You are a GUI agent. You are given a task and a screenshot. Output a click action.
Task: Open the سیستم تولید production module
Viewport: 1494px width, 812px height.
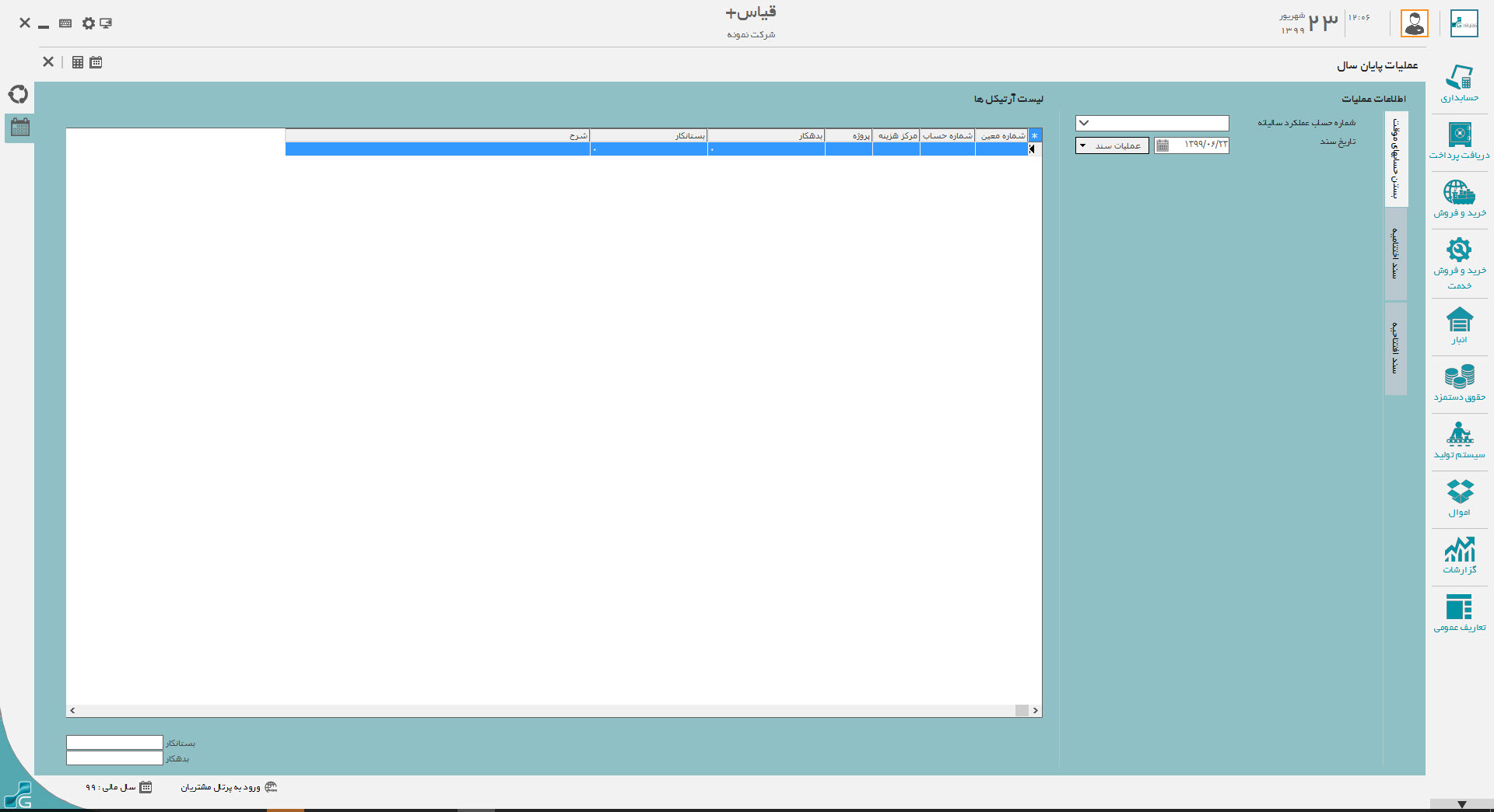tap(1459, 441)
